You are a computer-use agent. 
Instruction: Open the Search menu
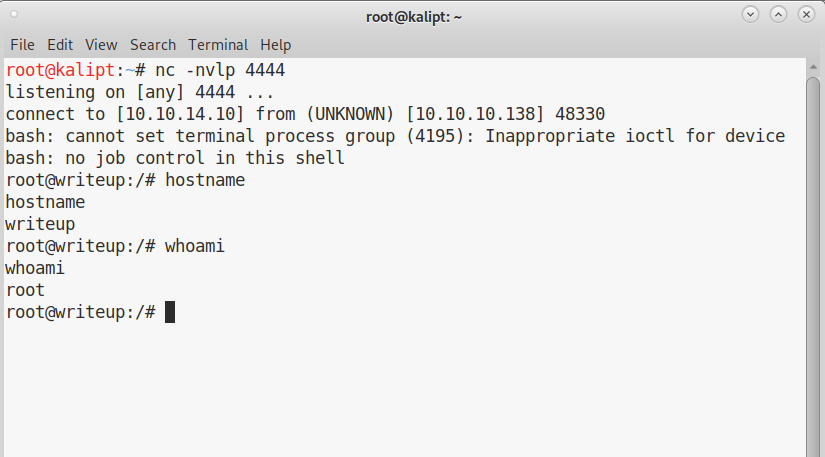[x=153, y=45]
